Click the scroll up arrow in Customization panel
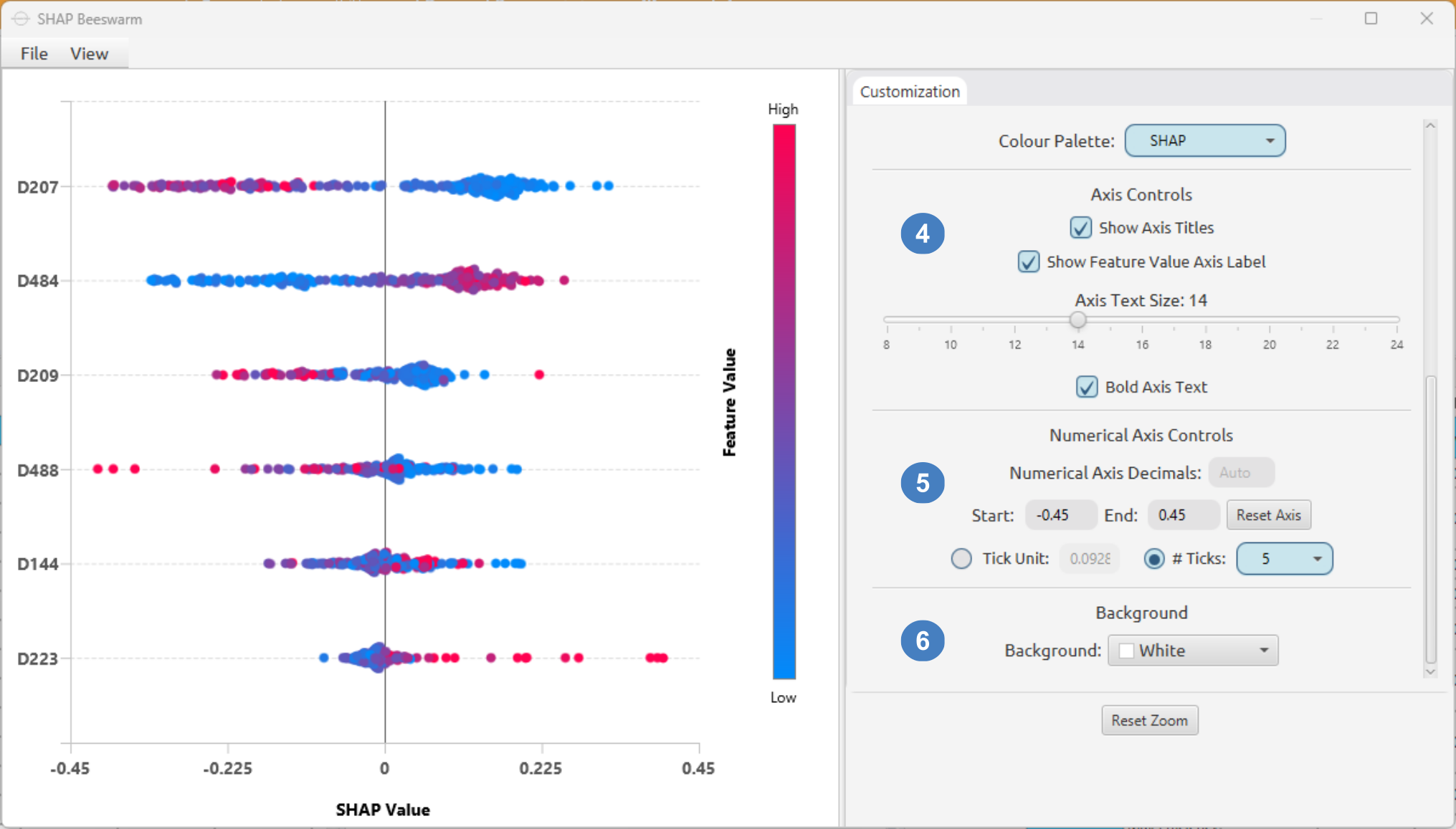The height and width of the screenshot is (829, 1456). click(x=1430, y=126)
